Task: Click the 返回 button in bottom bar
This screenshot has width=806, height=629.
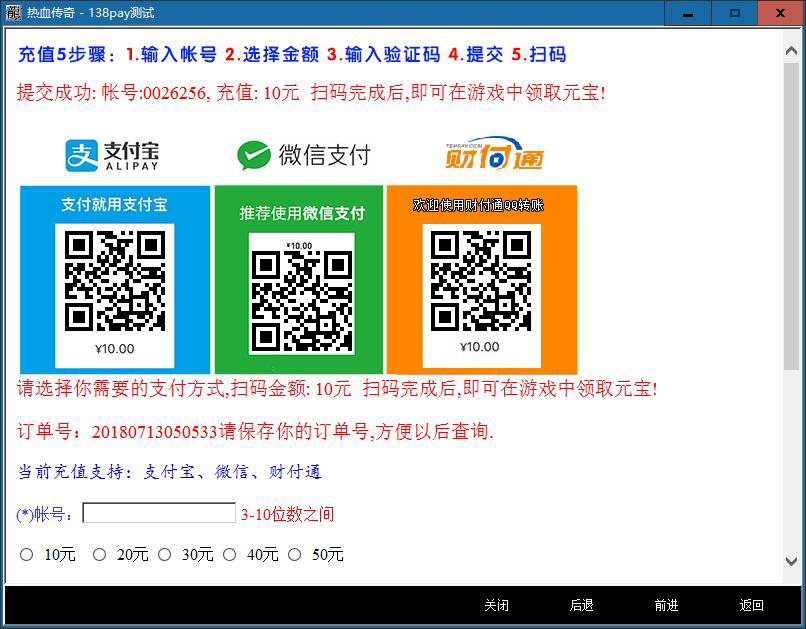Action: (752, 605)
